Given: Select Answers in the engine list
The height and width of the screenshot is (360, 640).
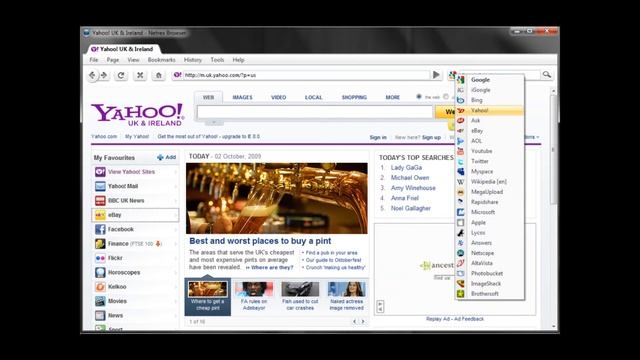Looking at the screenshot, I should pyautogui.click(x=490, y=243).
